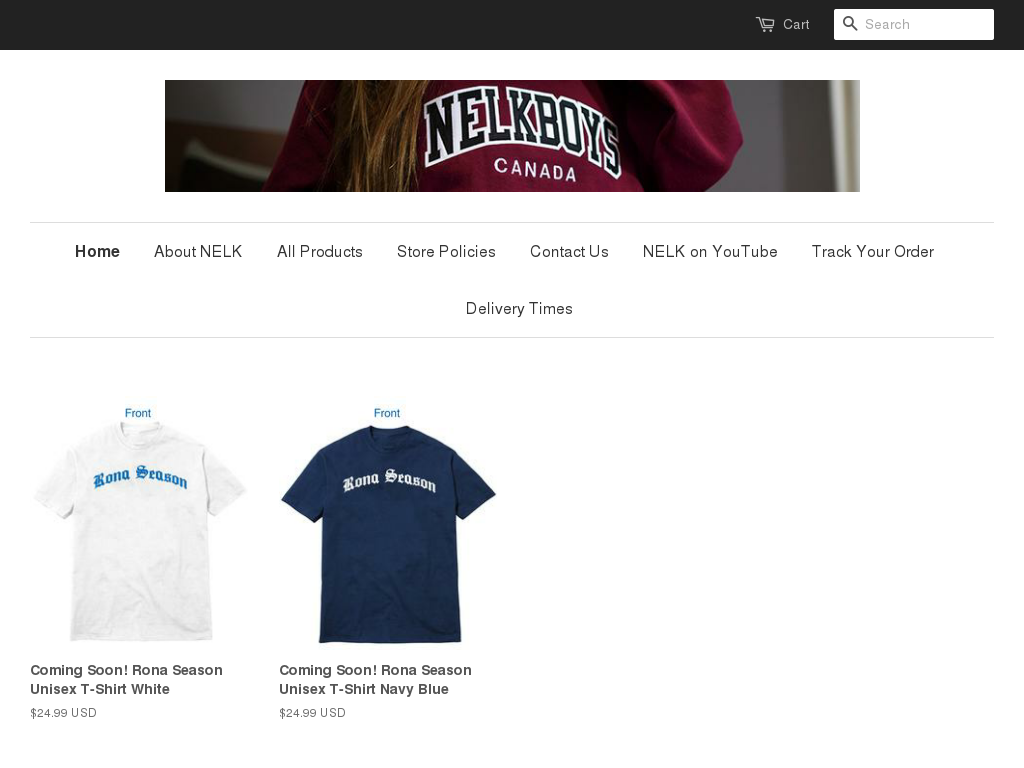Click the NELKBOYS Canada banner logo
The image size is (1024, 768).
pyautogui.click(x=512, y=136)
